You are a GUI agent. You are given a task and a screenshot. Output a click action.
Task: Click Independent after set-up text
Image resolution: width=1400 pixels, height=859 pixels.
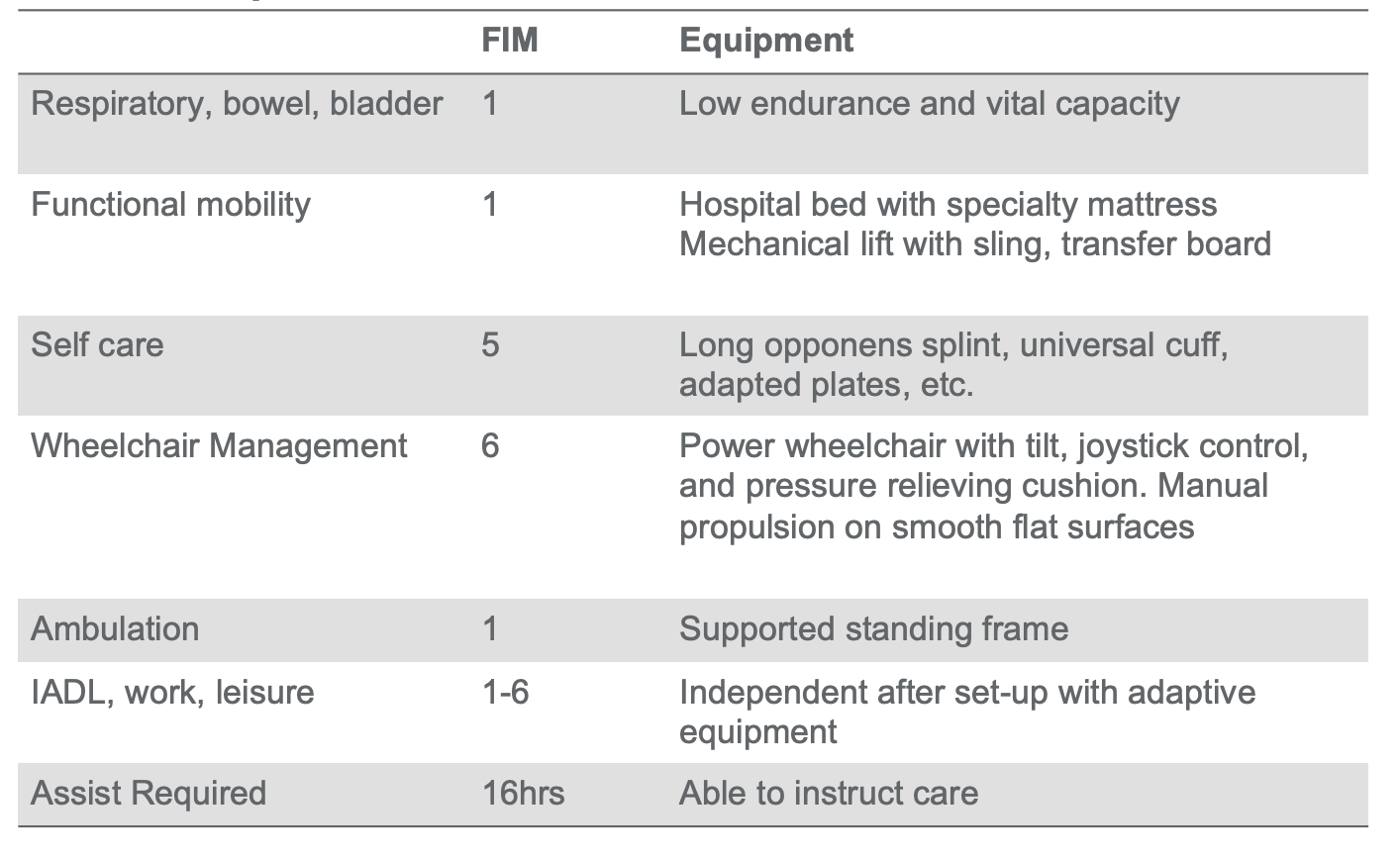(x=865, y=692)
